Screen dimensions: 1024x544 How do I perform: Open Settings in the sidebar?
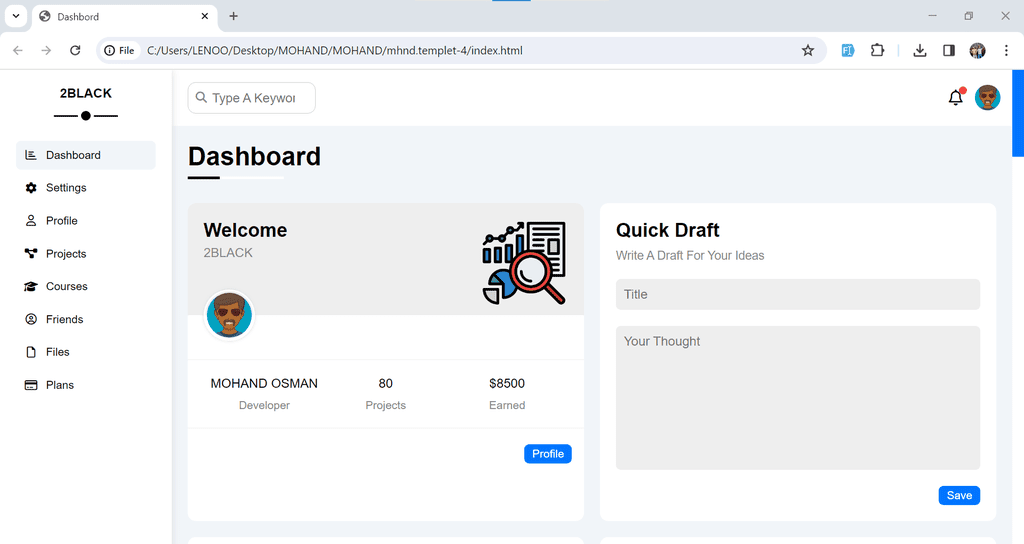(x=86, y=188)
